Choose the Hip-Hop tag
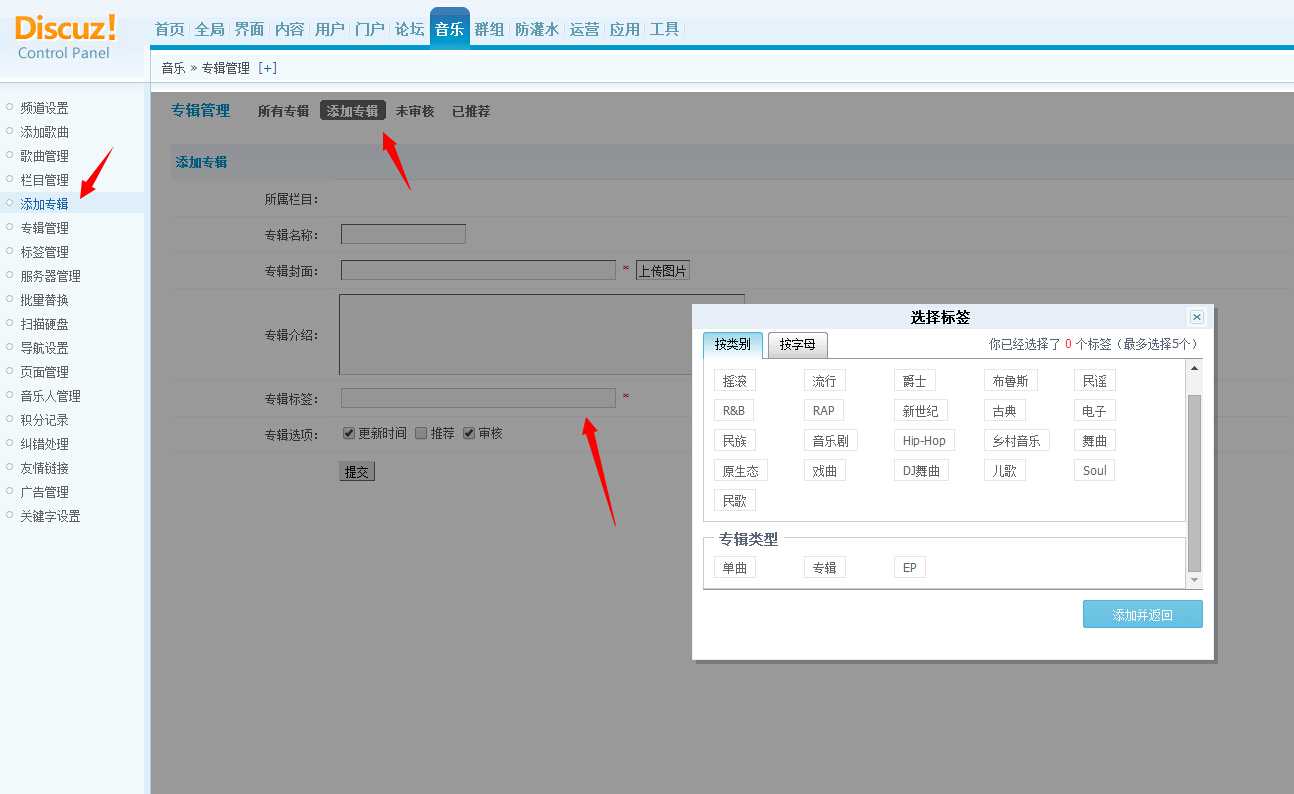The width and height of the screenshot is (1294, 794). (x=923, y=441)
